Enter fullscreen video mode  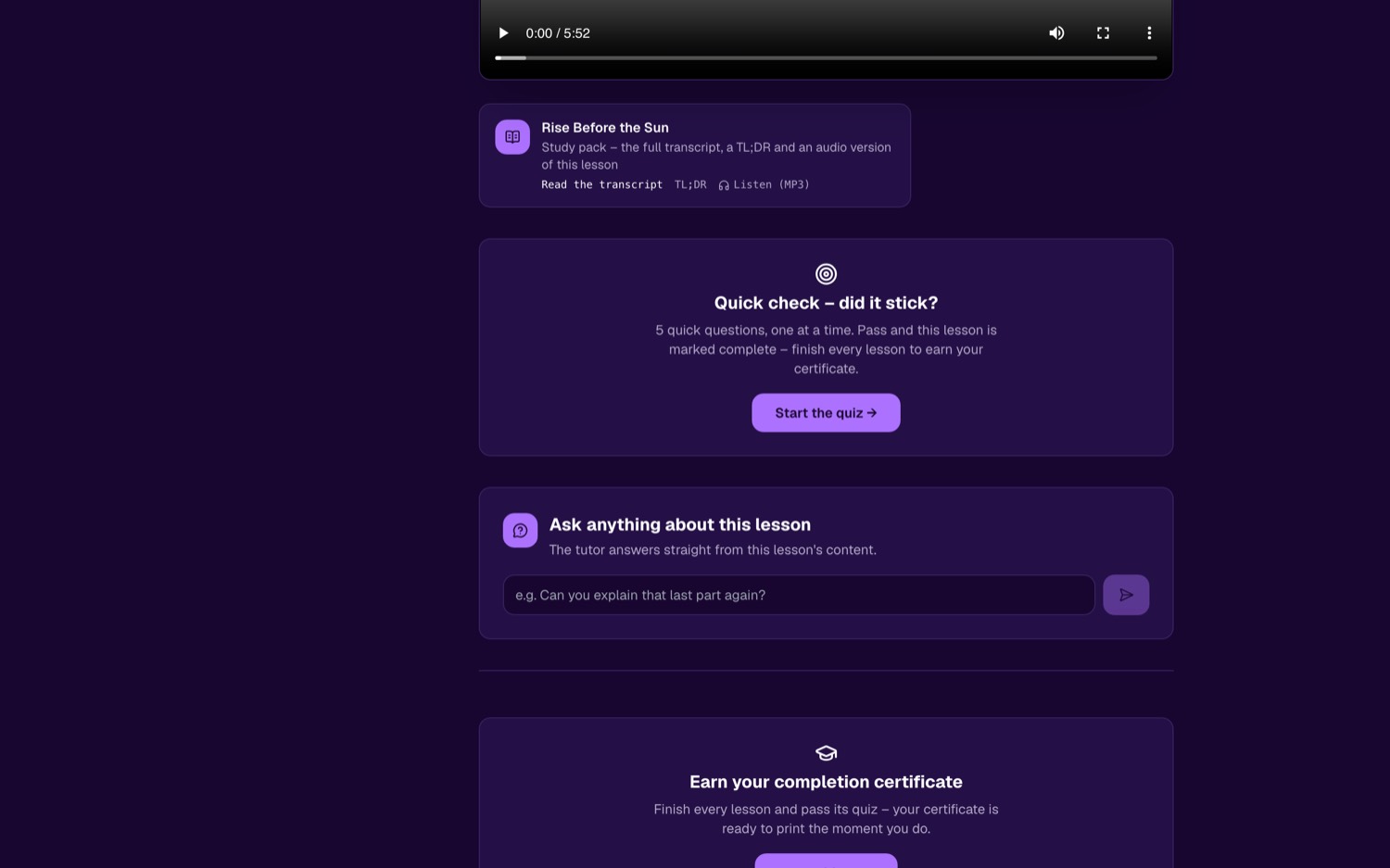pos(1103,33)
